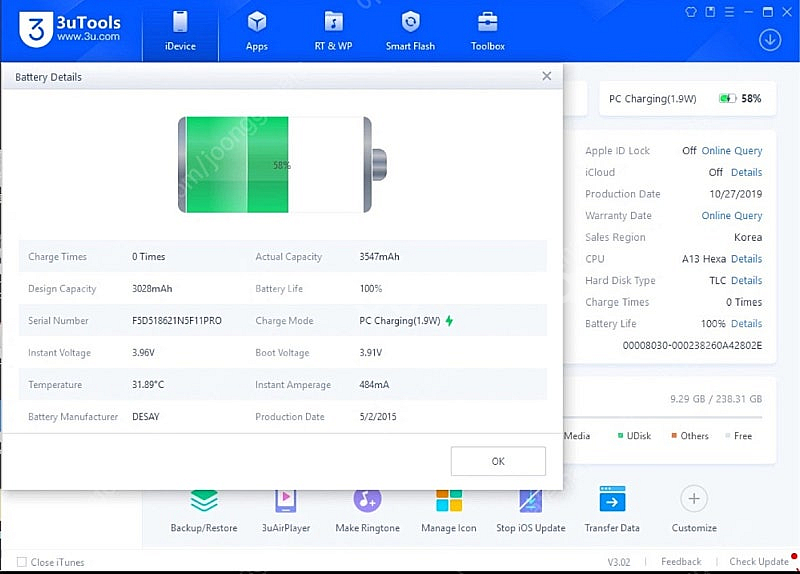Select serial number F5D518621N5F11PRO
The height and width of the screenshot is (574, 800).
click(177, 320)
